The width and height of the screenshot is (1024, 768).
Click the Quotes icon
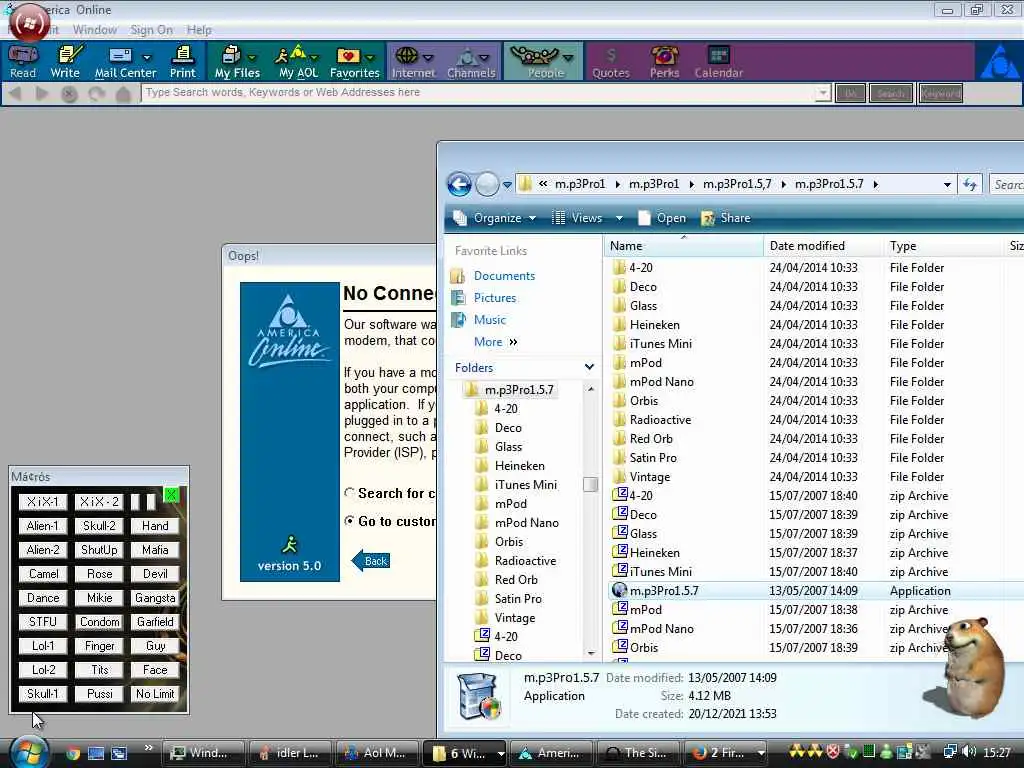tap(611, 61)
